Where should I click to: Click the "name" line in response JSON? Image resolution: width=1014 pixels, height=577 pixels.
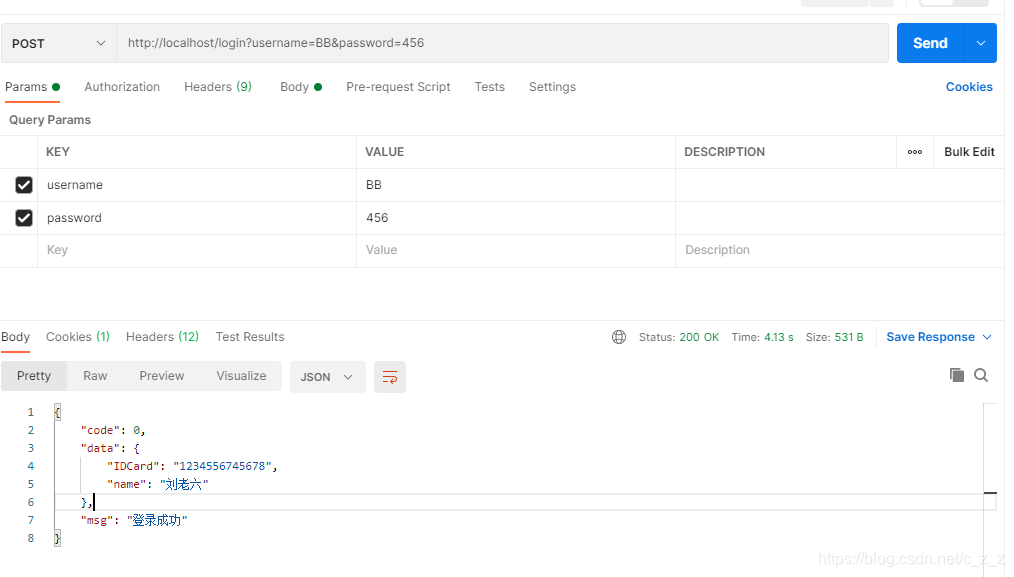(x=158, y=484)
